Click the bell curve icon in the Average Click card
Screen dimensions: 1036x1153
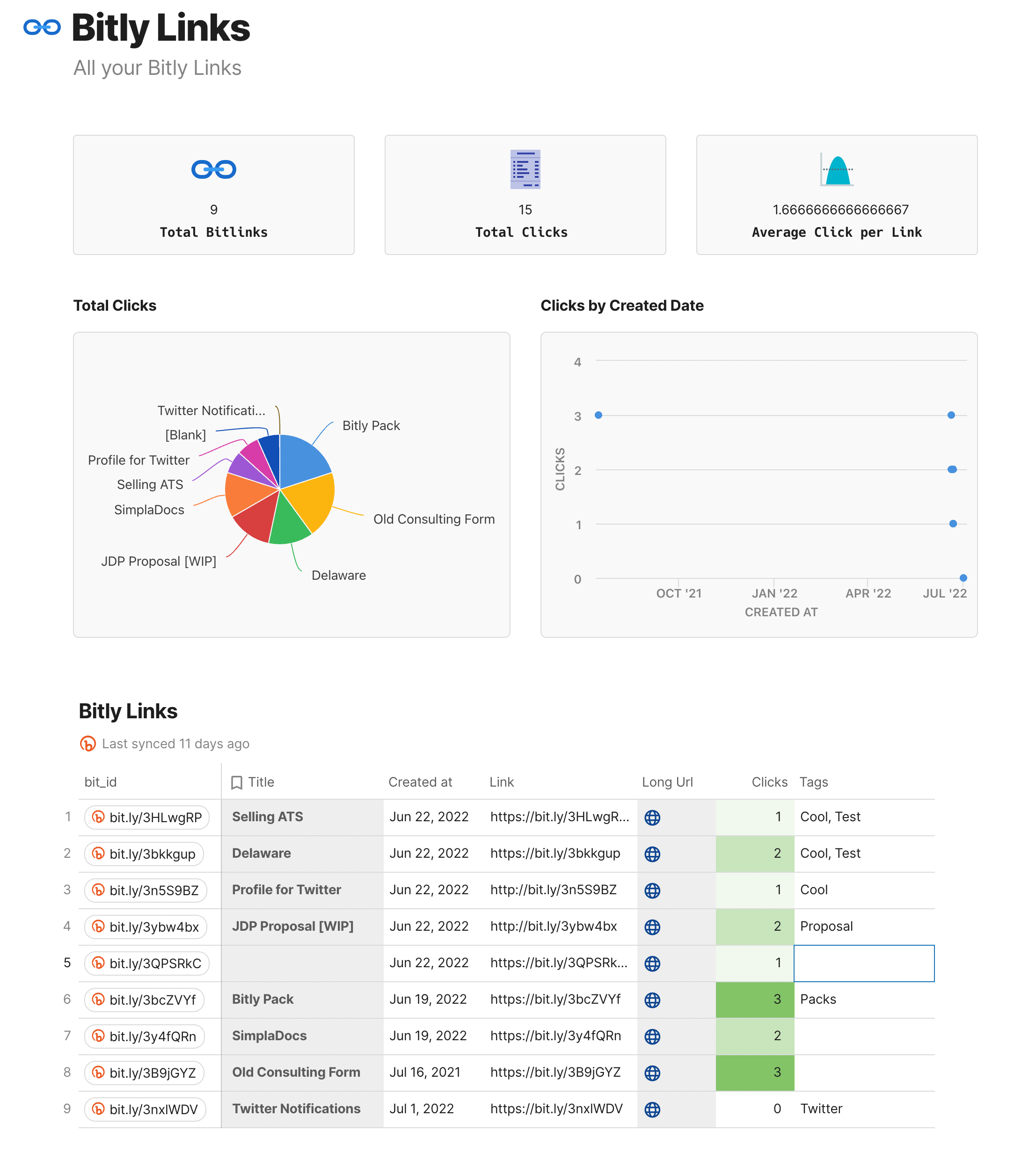837,170
